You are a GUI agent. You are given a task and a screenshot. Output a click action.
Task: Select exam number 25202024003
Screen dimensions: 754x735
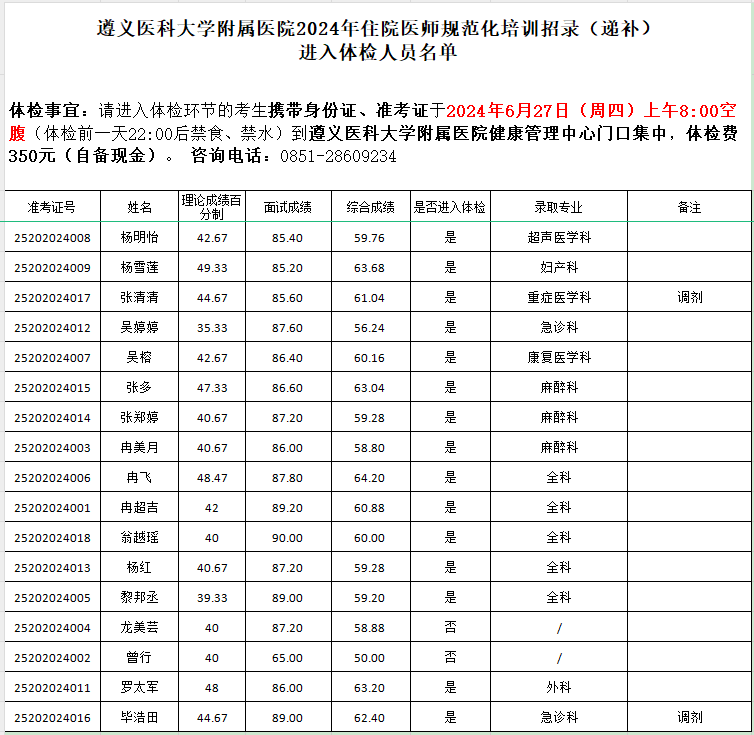(x=52, y=448)
